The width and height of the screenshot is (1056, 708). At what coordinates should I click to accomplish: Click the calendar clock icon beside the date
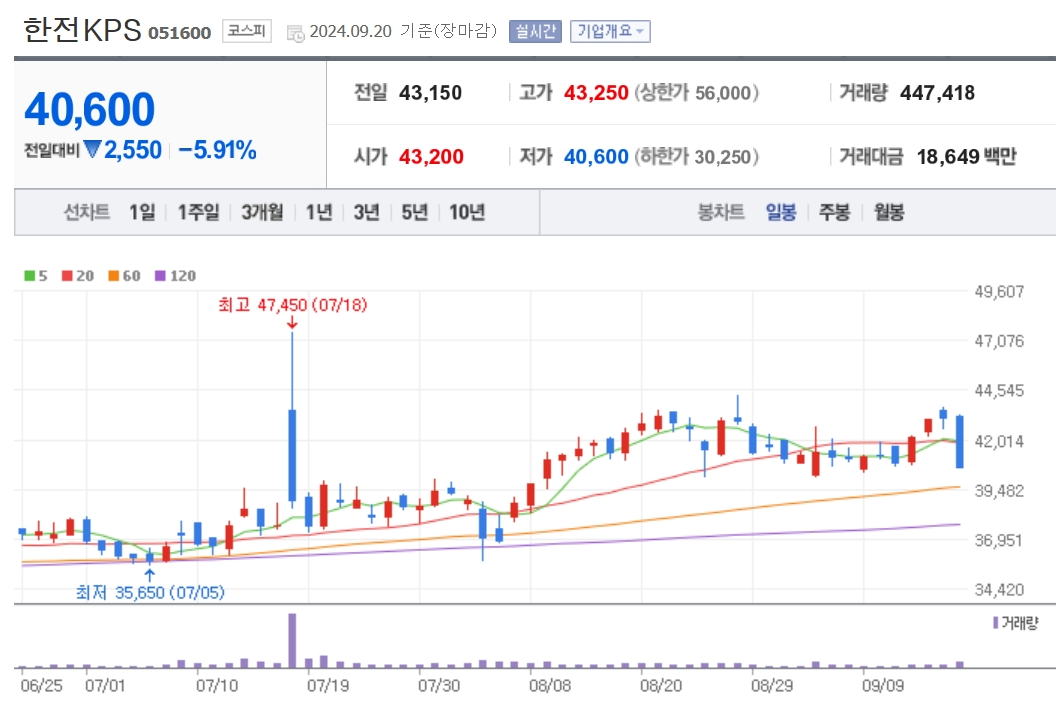296,33
